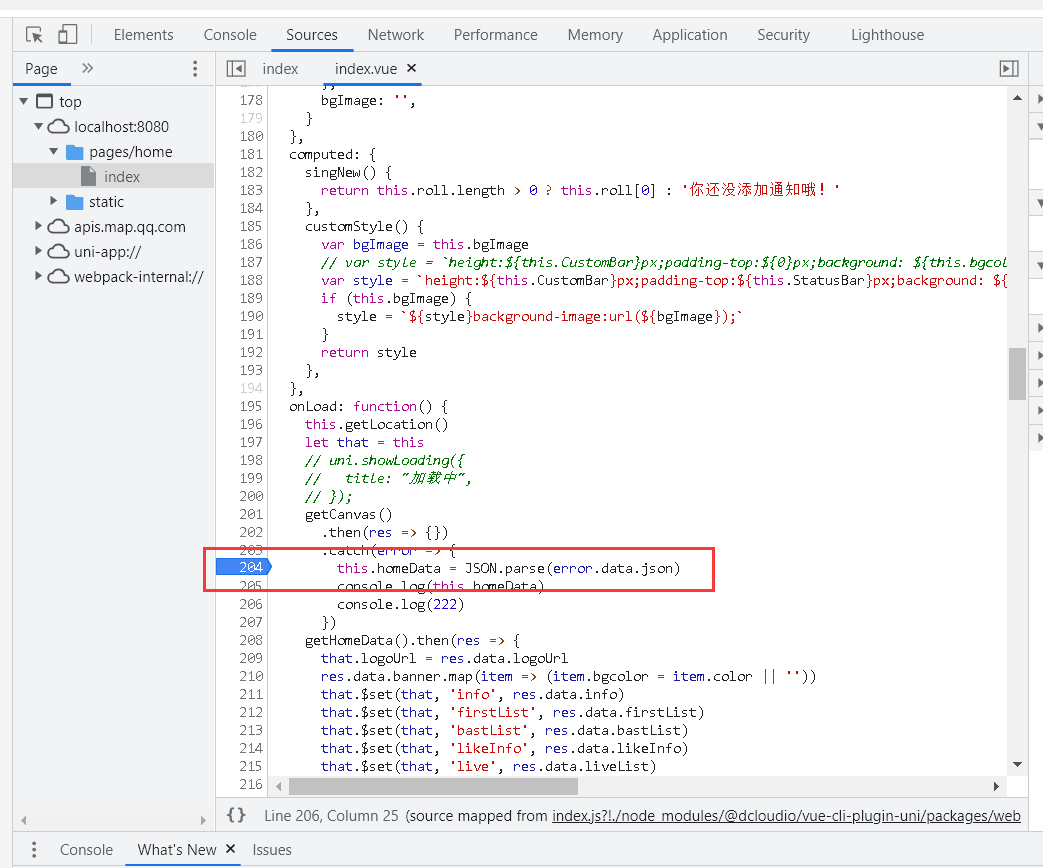Add a breakpoint at line 215
This screenshot has height=868, width=1043.
coord(251,766)
